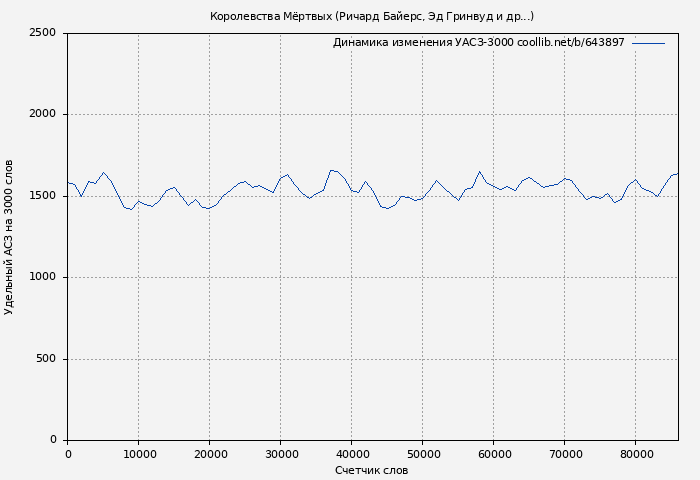700x480 pixels.
Task: Click the 1500 y-axis tick label
Action: tap(42, 196)
